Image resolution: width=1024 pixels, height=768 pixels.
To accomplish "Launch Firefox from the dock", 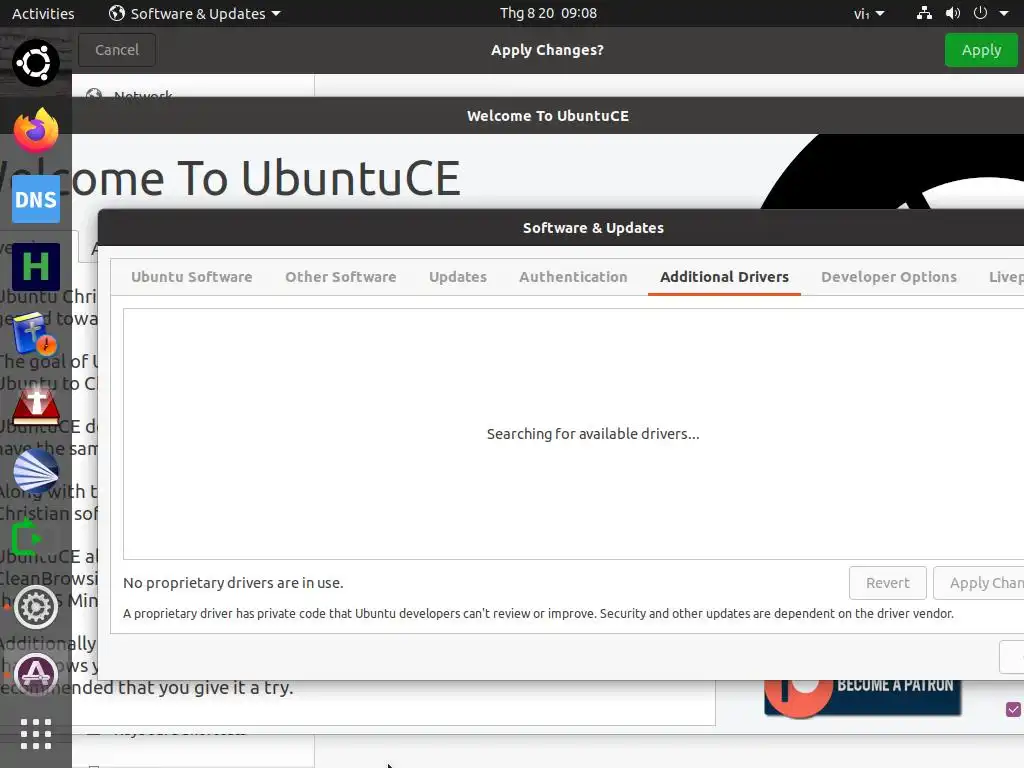I will (36, 131).
